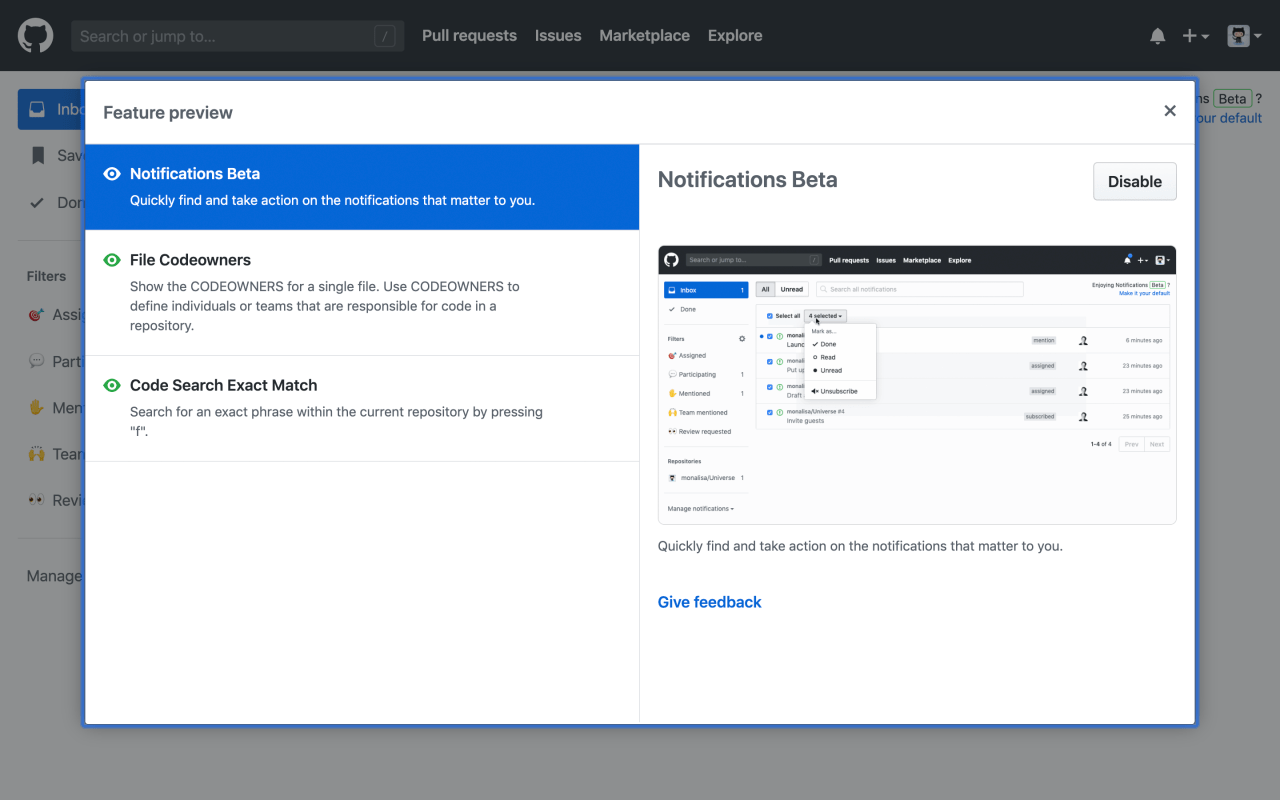The image size is (1280, 800).
Task: Open the Marketplace menu item
Action: coord(644,35)
